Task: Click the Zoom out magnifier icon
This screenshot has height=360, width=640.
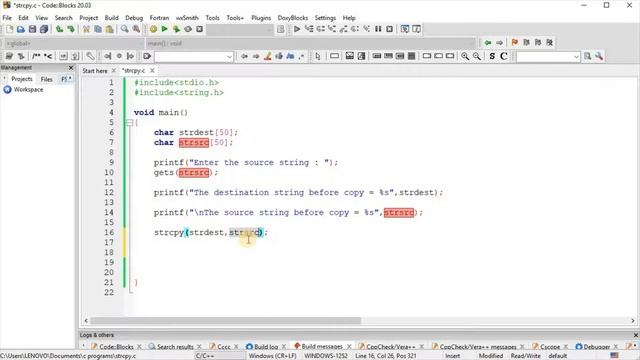Action: 476,56
